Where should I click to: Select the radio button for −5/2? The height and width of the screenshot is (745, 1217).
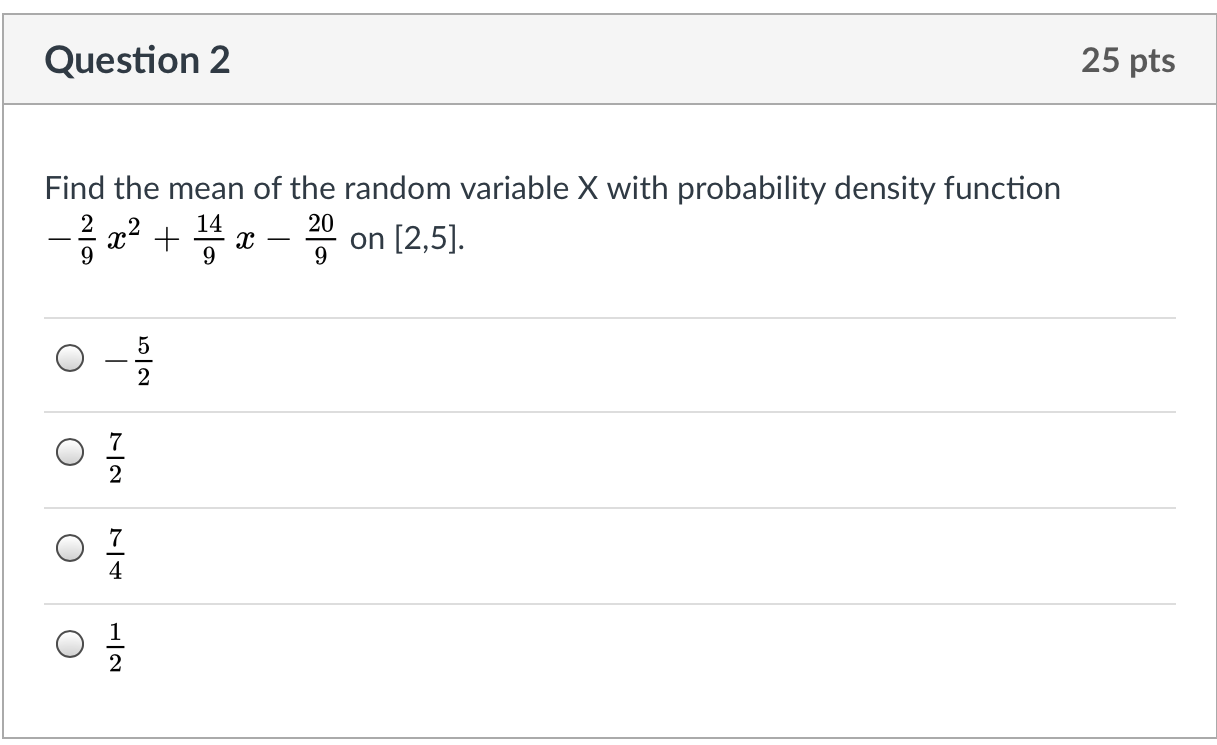70,359
